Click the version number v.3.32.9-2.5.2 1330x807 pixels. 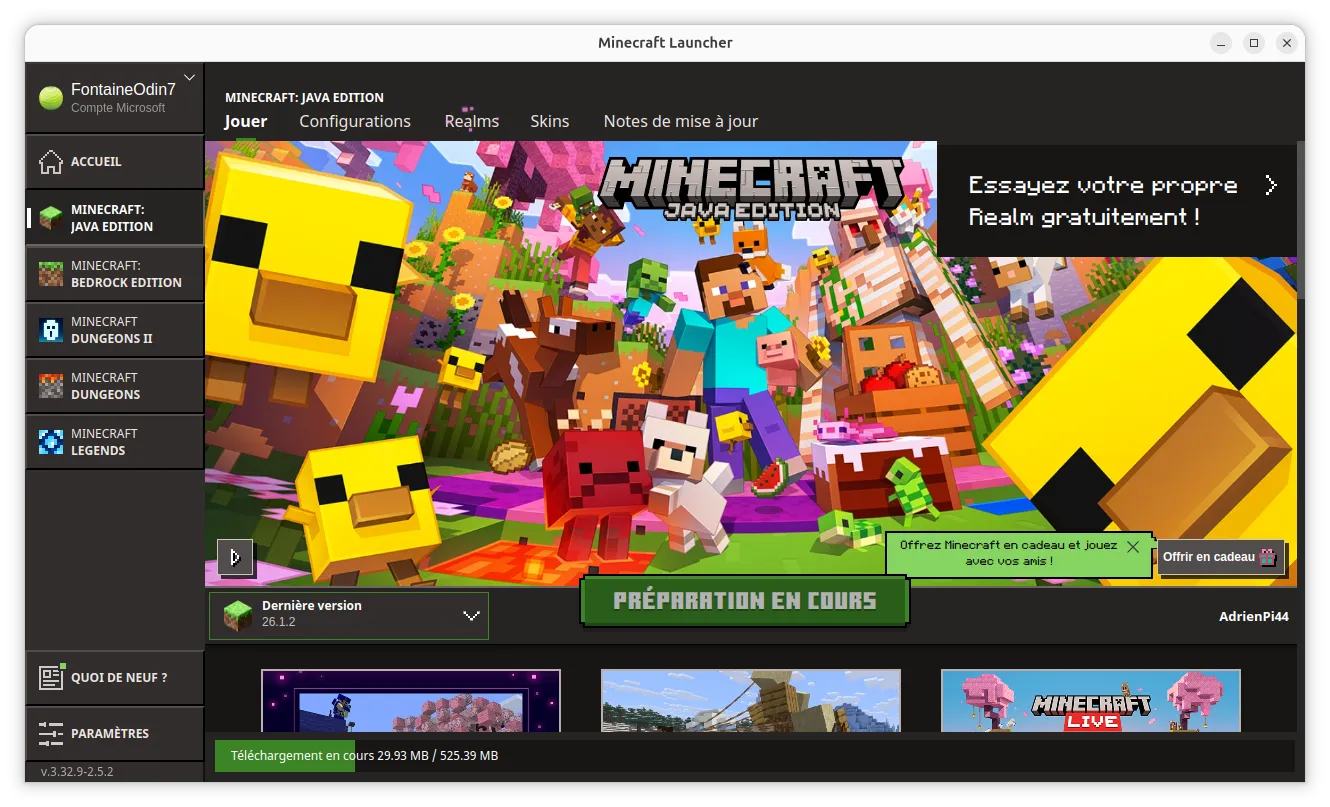pyautogui.click(x=77, y=772)
